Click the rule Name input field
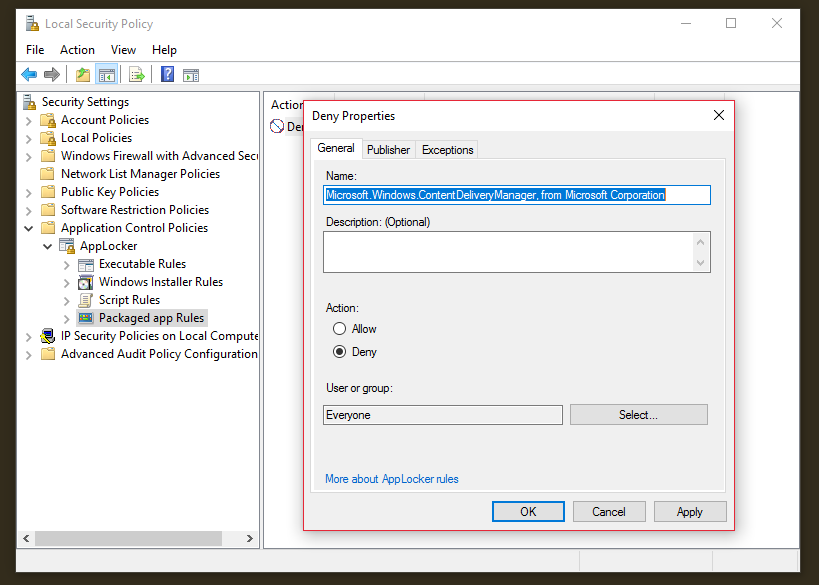The height and width of the screenshot is (585, 819). 517,195
